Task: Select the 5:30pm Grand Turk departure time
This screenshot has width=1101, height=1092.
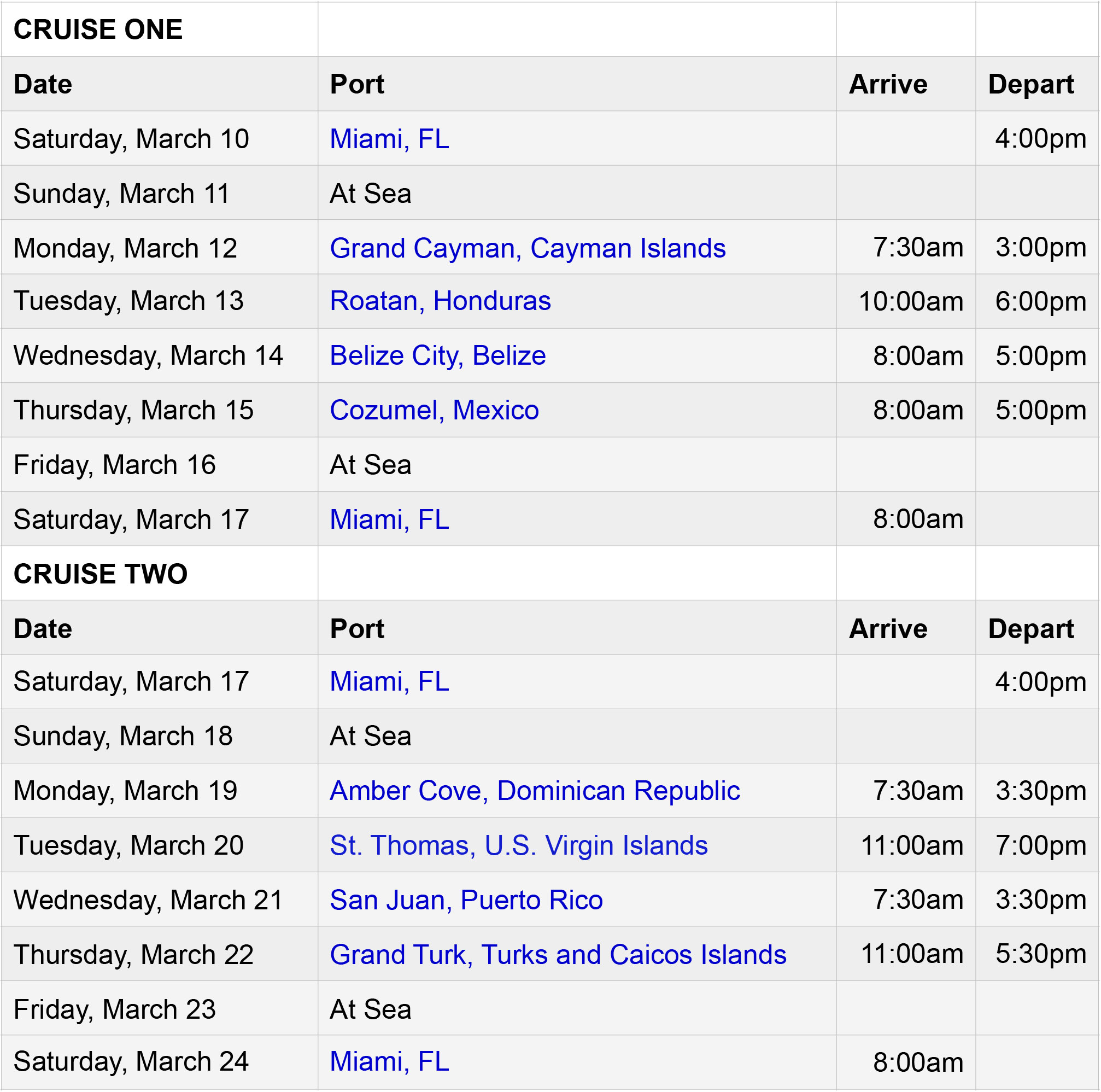Action: (x=1041, y=955)
